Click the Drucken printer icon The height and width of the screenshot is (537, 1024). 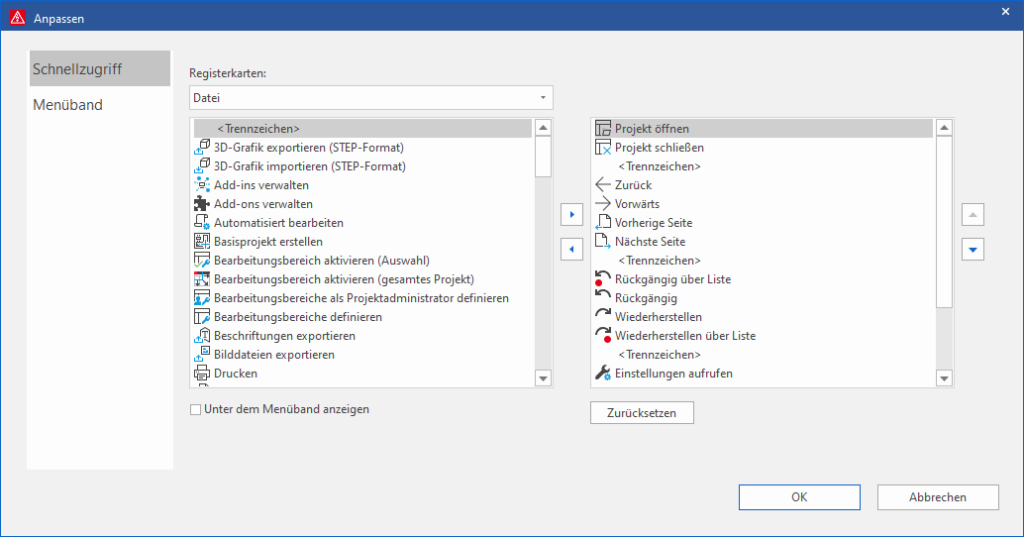[x=200, y=373]
